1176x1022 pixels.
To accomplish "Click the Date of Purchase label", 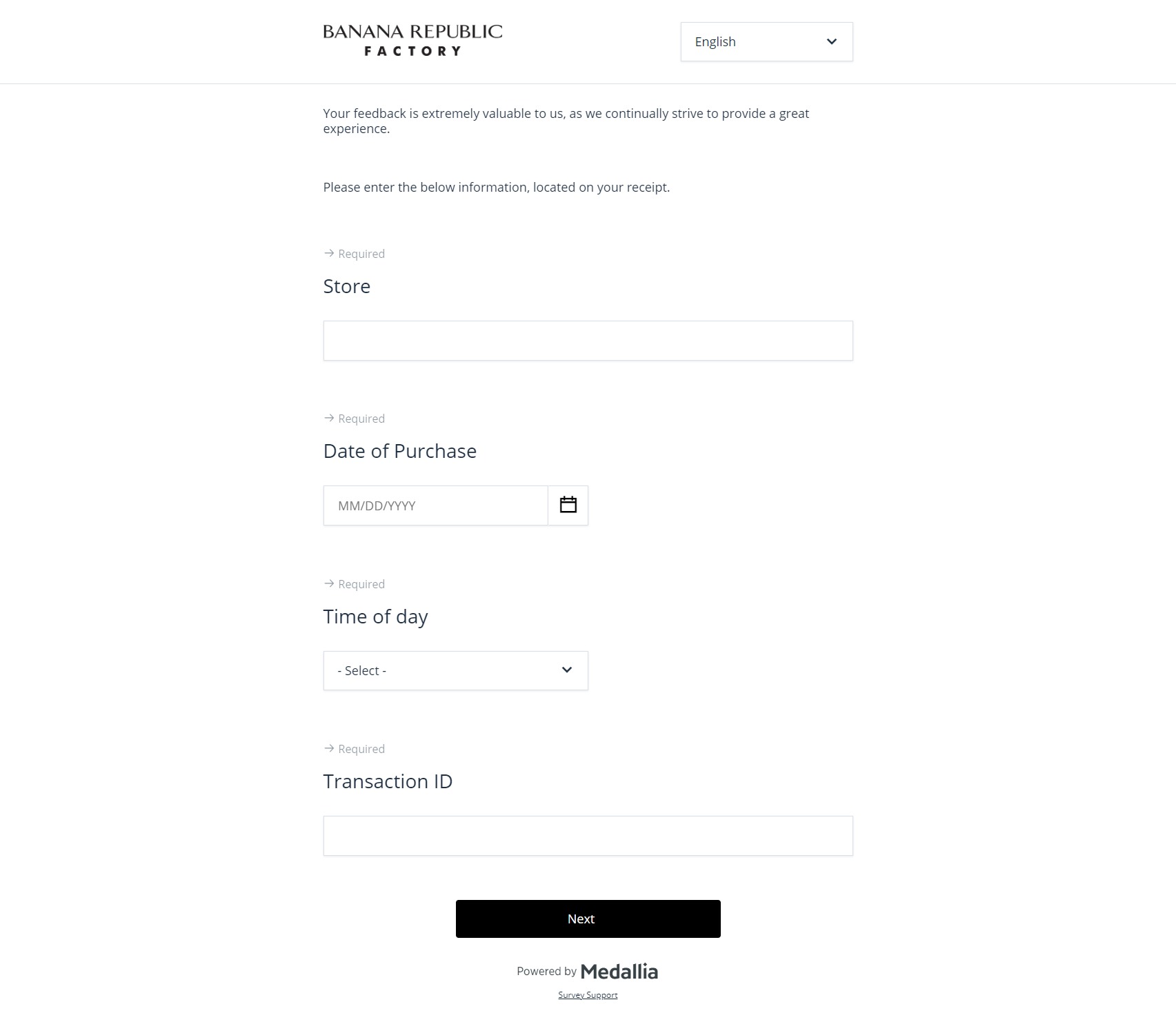I will click(399, 451).
